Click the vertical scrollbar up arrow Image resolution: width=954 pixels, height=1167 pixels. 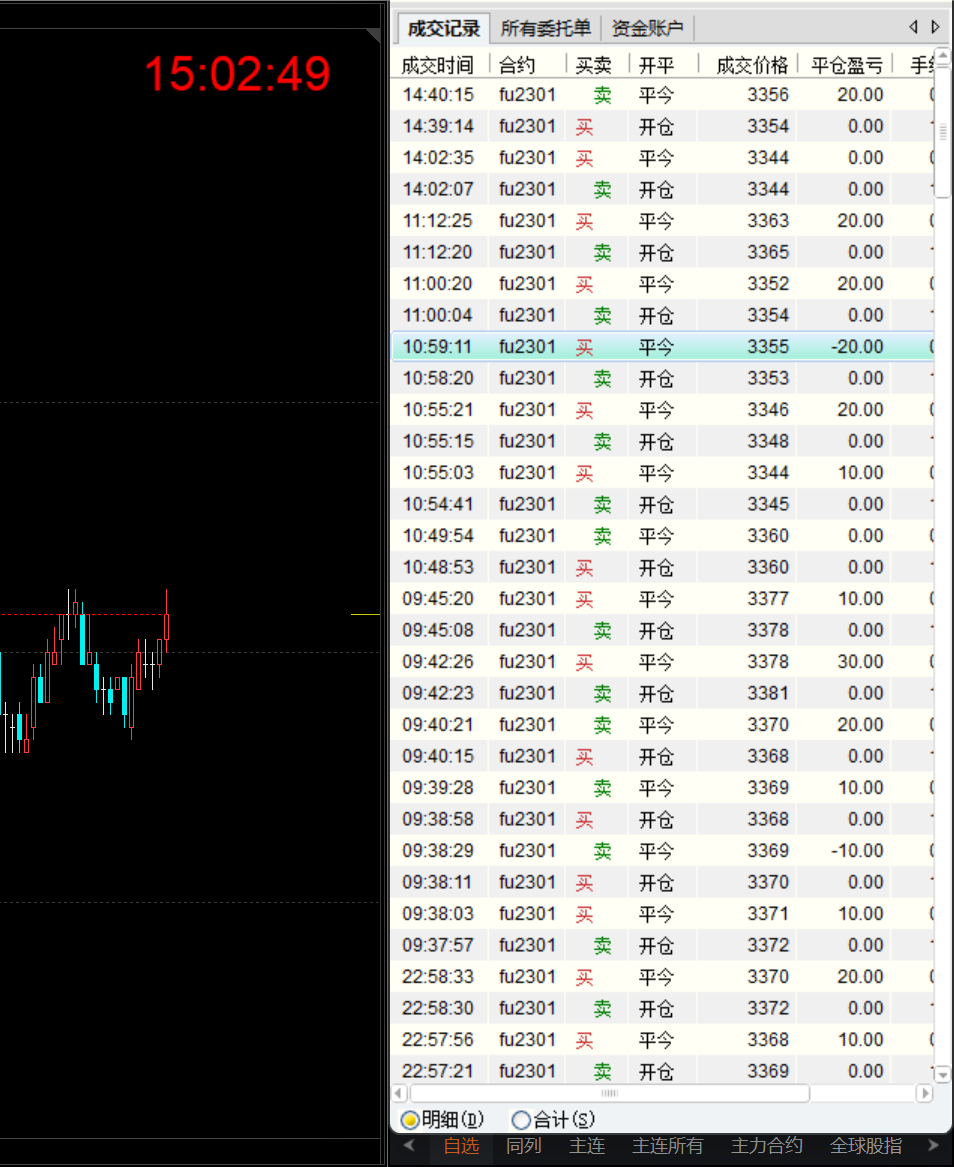tap(941, 56)
